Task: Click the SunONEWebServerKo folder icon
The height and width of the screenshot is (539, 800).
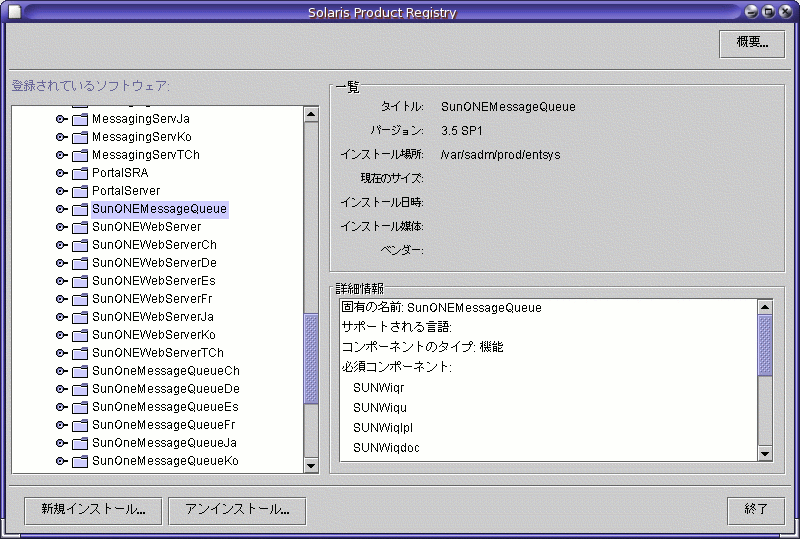Action: point(80,335)
